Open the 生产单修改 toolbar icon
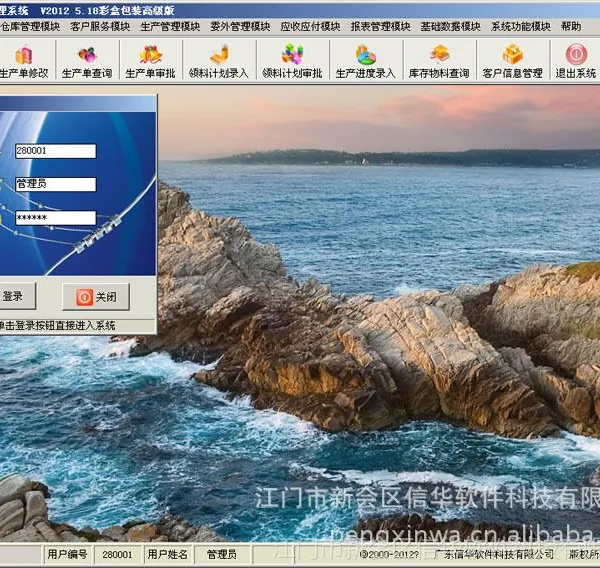The image size is (600, 568). (x=25, y=61)
